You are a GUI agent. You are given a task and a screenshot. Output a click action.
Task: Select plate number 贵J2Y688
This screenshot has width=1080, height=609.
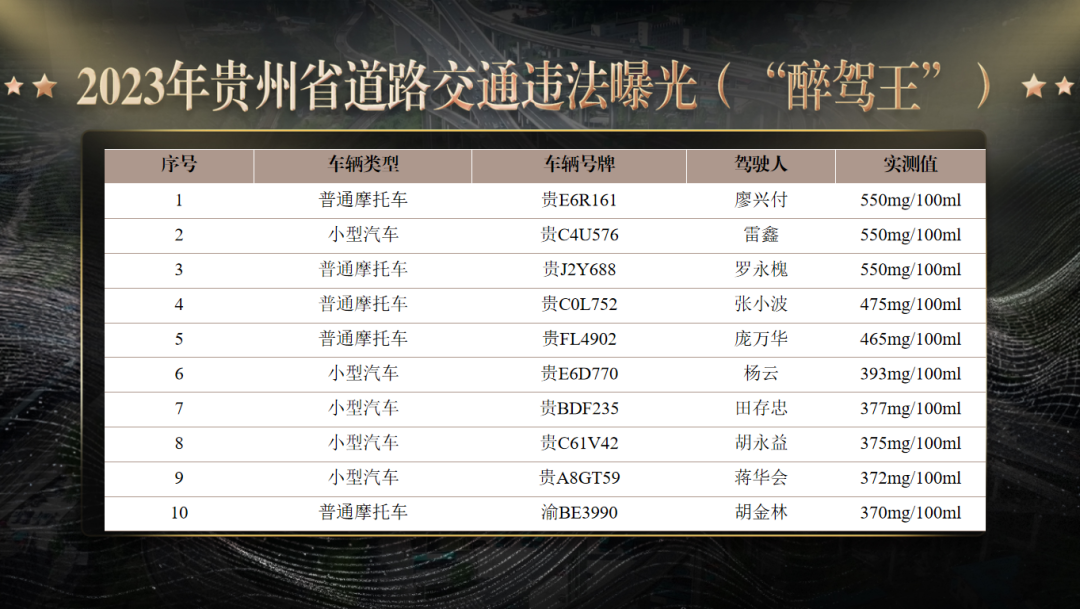click(x=579, y=269)
